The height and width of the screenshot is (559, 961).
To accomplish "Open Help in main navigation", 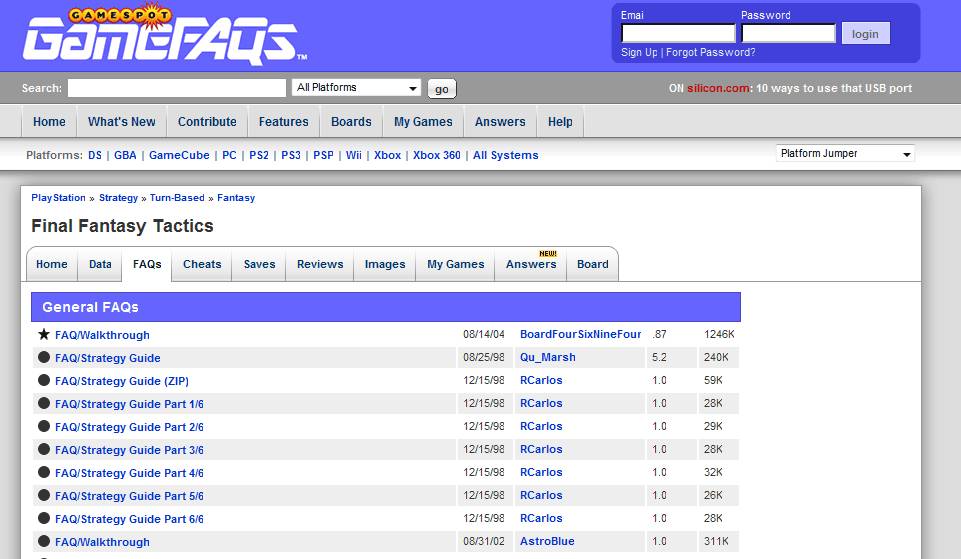I will pyautogui.click(x=560, y=121).
